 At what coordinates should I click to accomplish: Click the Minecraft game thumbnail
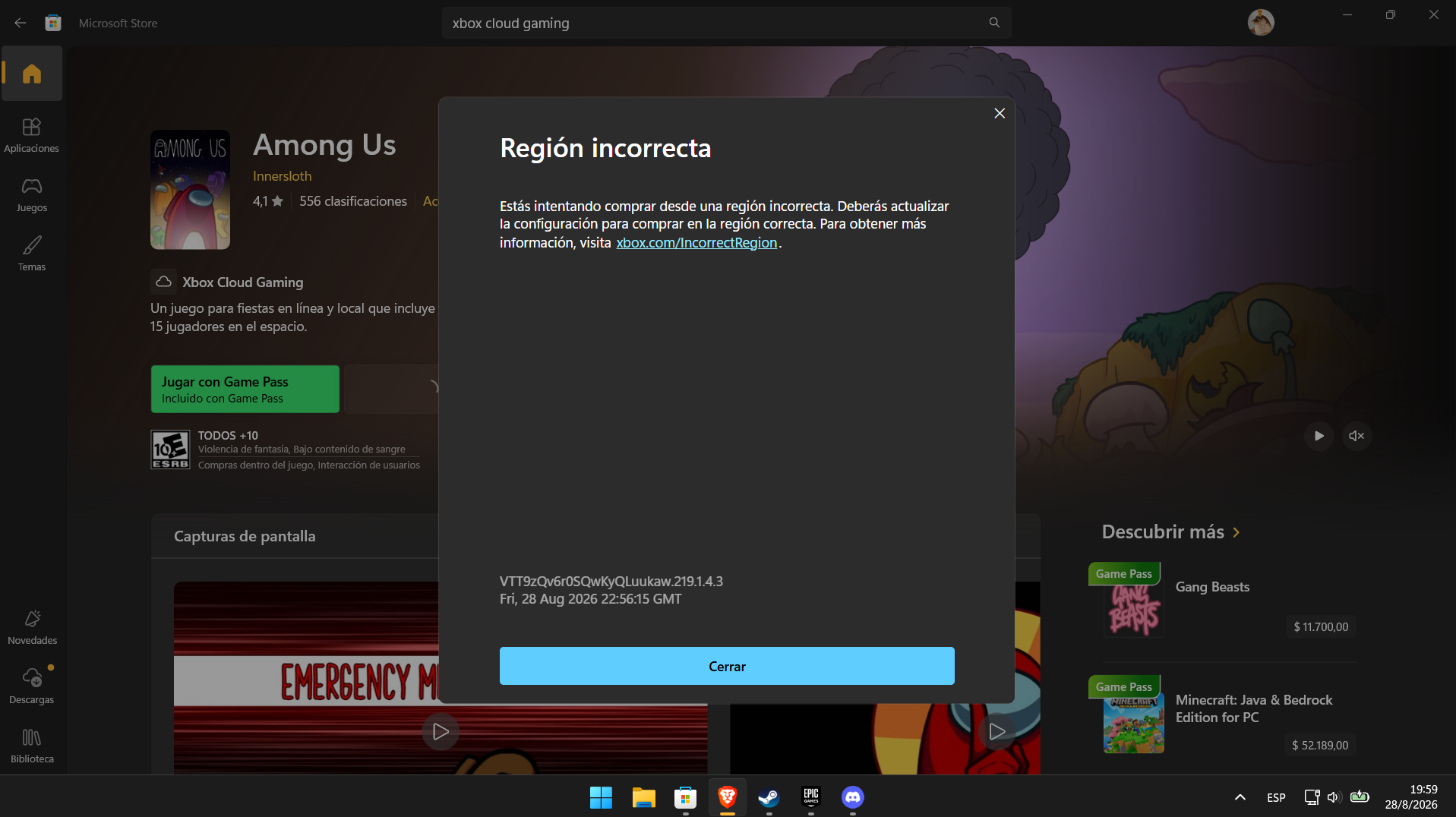(1133, 722)
